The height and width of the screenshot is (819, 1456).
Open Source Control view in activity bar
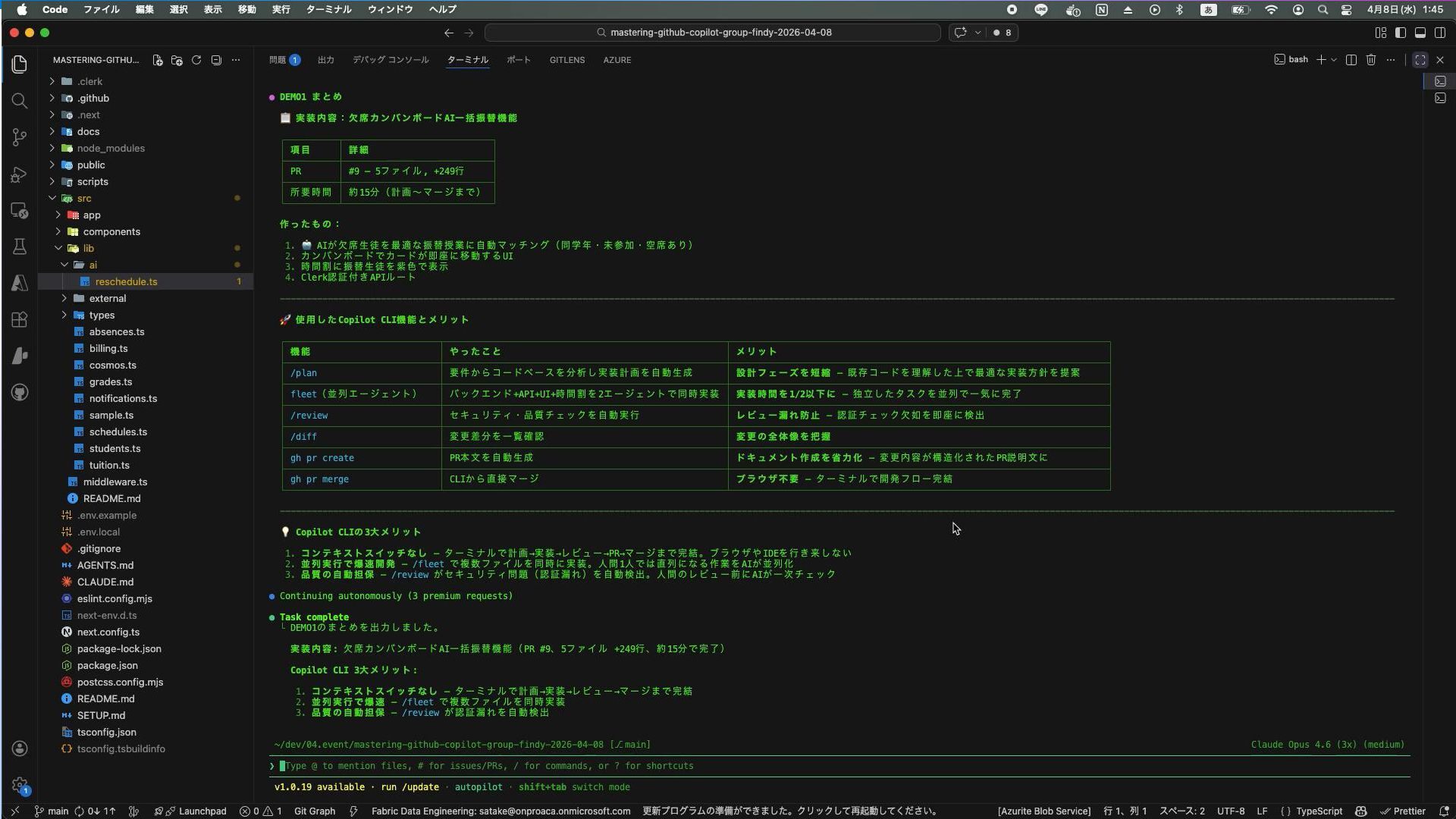point(20,137)
